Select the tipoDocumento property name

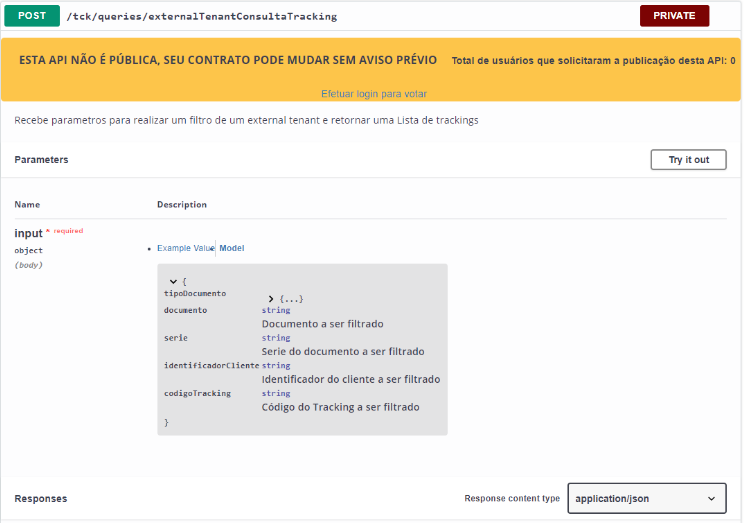(x=195, y=294)
